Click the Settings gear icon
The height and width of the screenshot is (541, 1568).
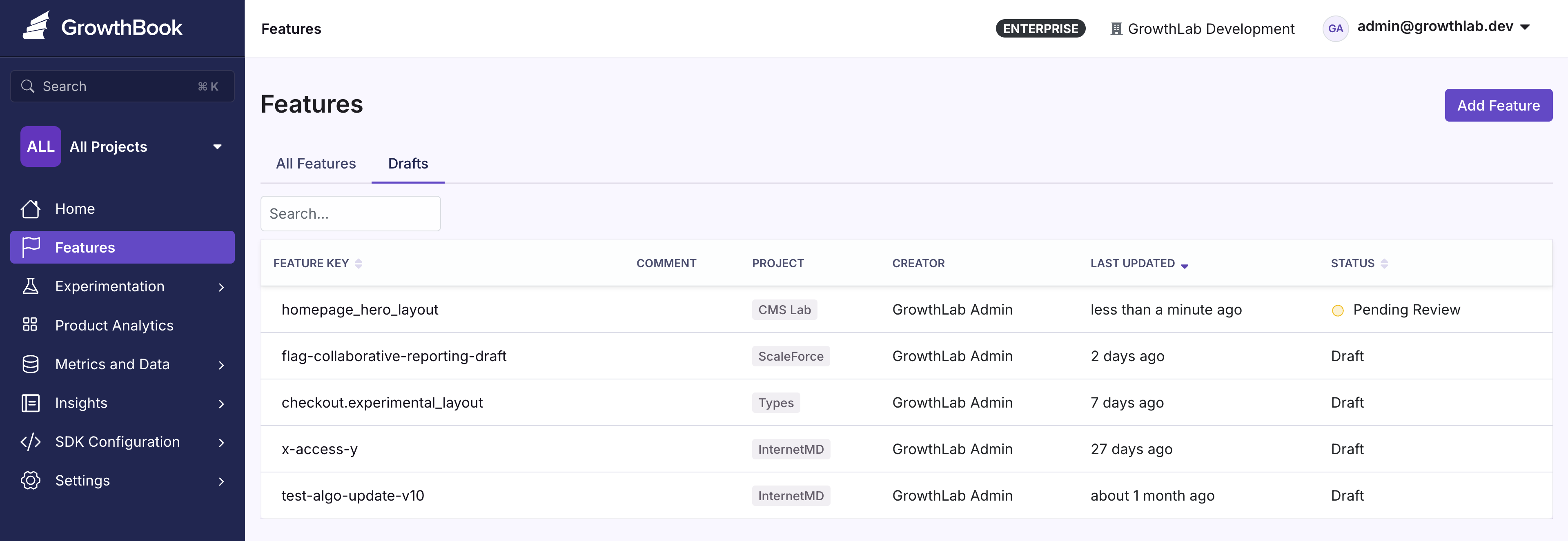click(x=31, y=480)
